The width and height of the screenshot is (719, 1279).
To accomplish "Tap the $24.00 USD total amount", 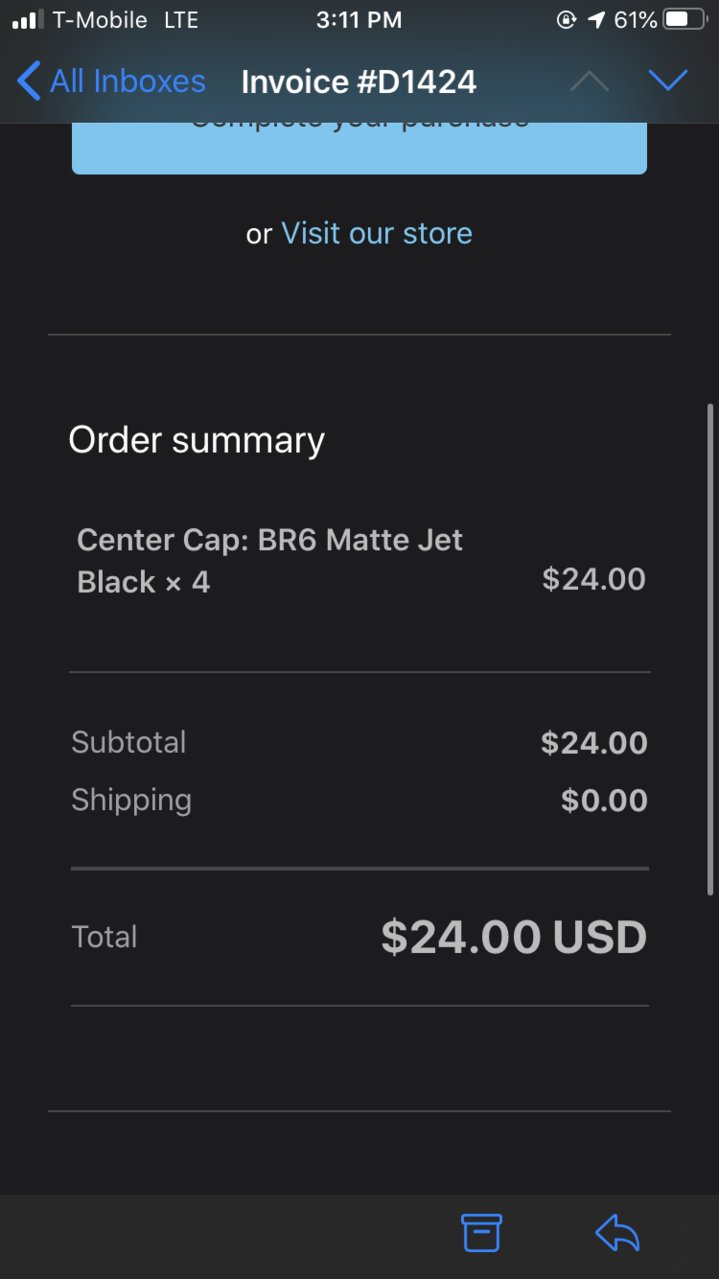I will click(514, 937).
